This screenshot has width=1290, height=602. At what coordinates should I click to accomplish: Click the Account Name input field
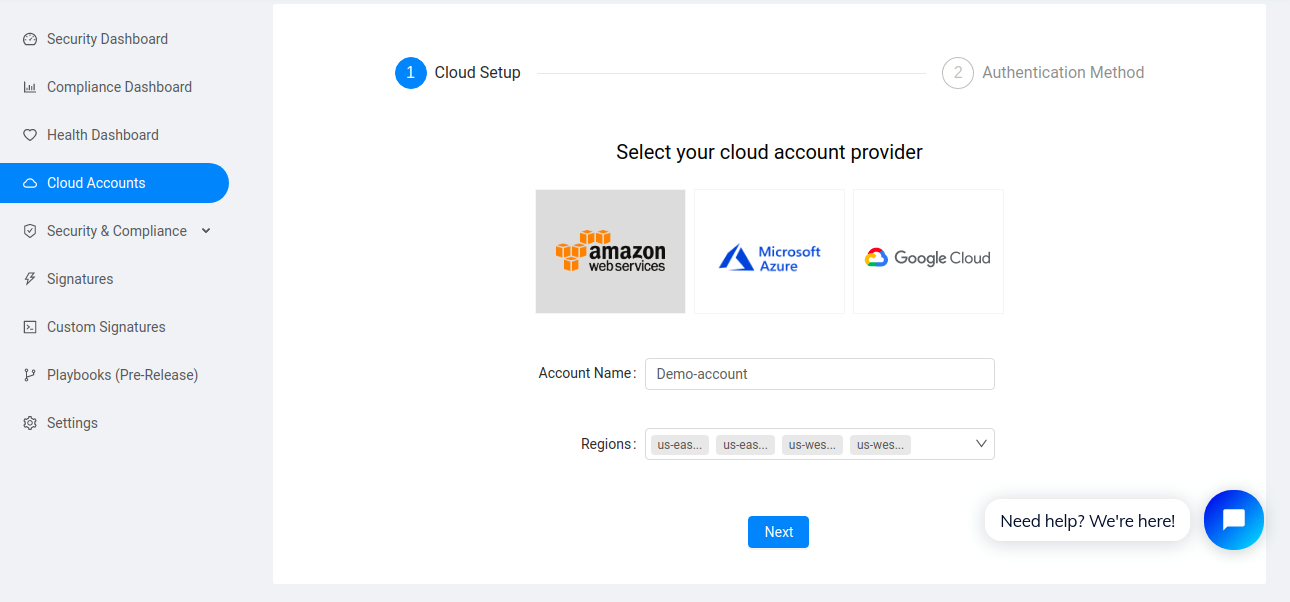pos(820,374)
